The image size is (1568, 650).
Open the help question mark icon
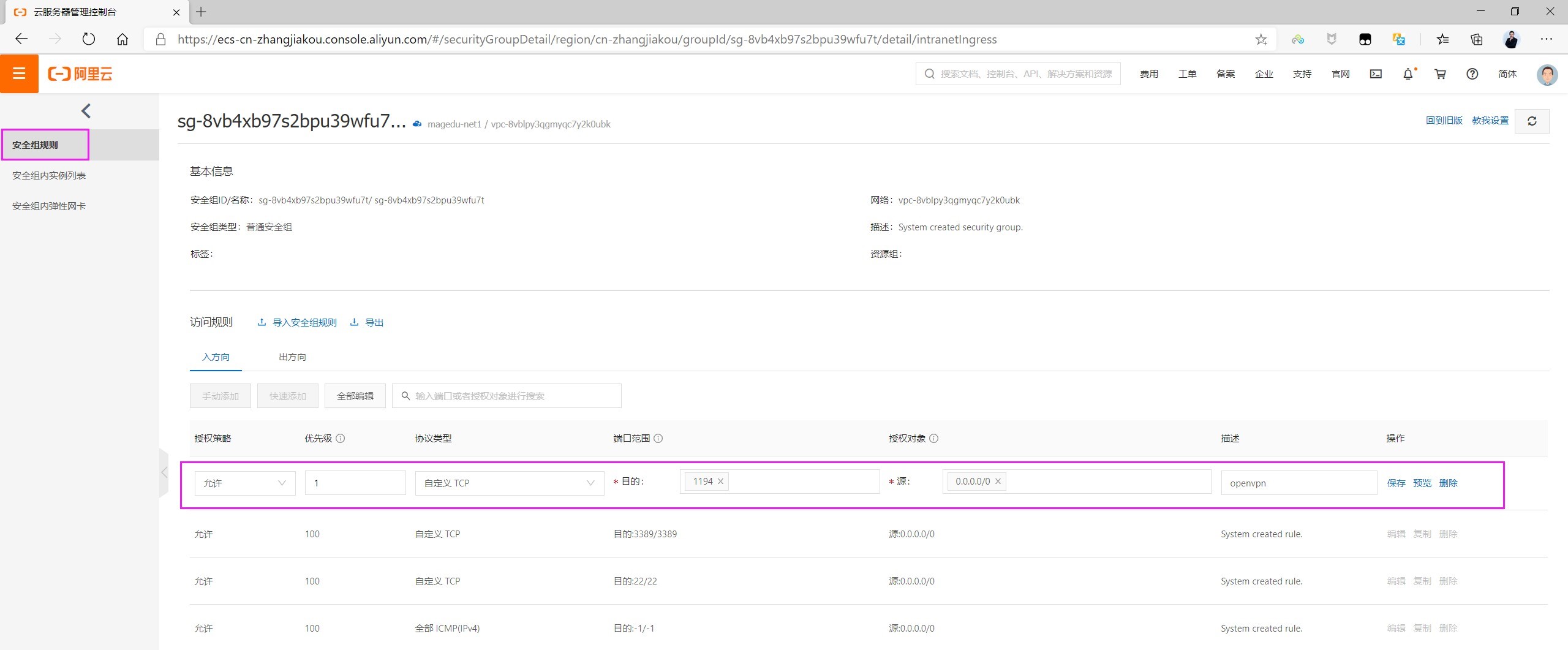1472,74
